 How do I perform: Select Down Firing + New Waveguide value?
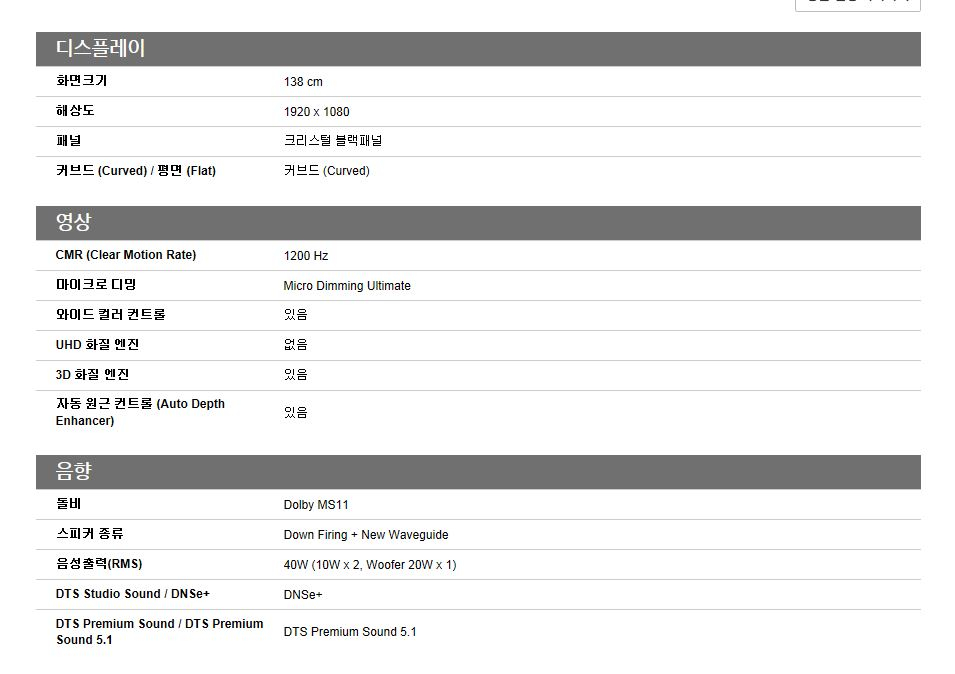(366, 534)
